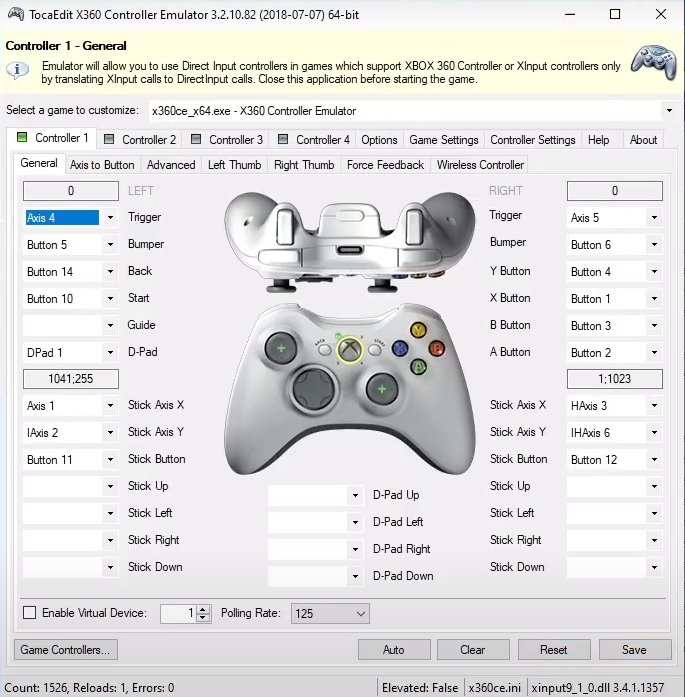Open the Polling Rate 125 dropdown
Viewport: 685px width, 697px height.
330,613
